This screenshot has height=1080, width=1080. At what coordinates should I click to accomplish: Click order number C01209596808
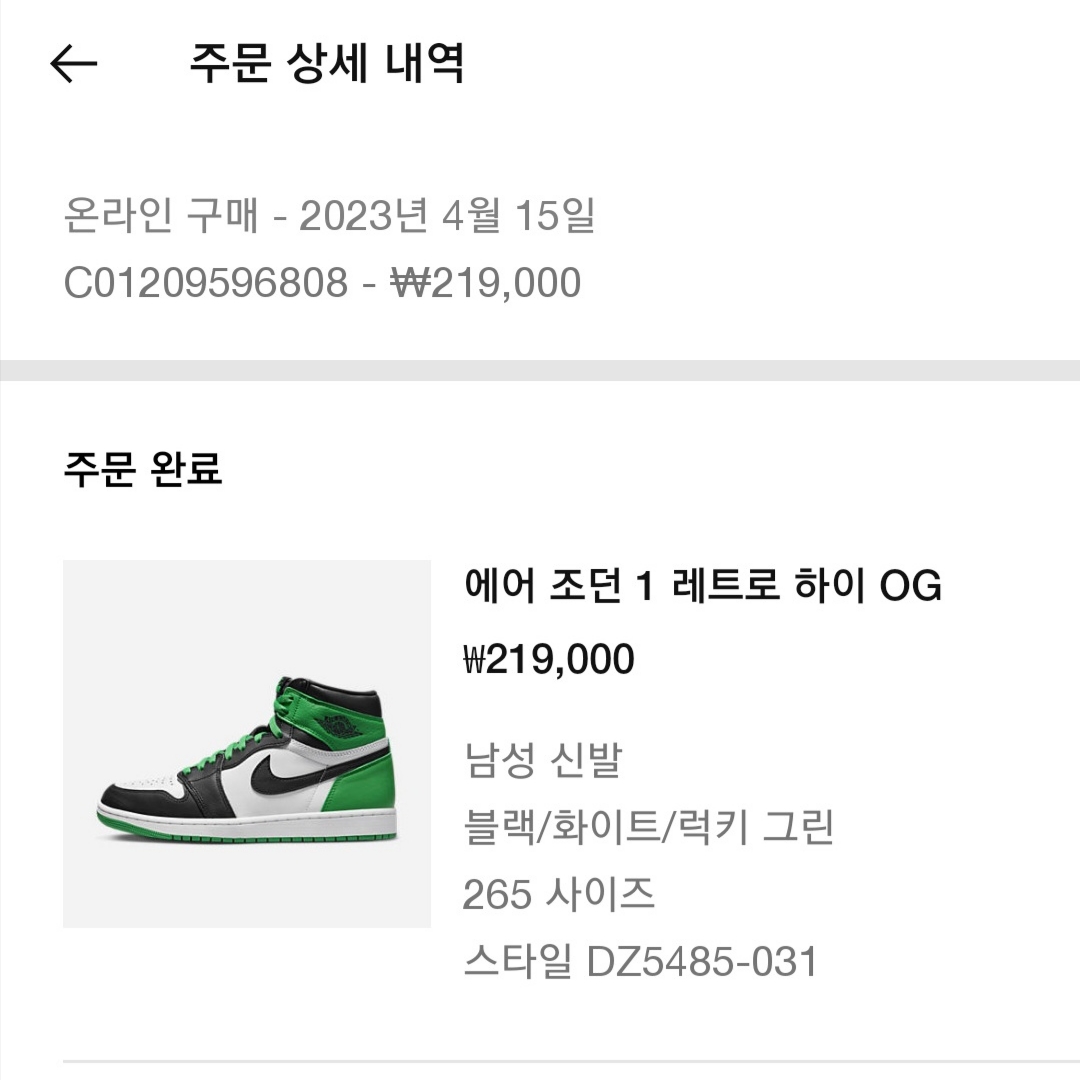205,283
